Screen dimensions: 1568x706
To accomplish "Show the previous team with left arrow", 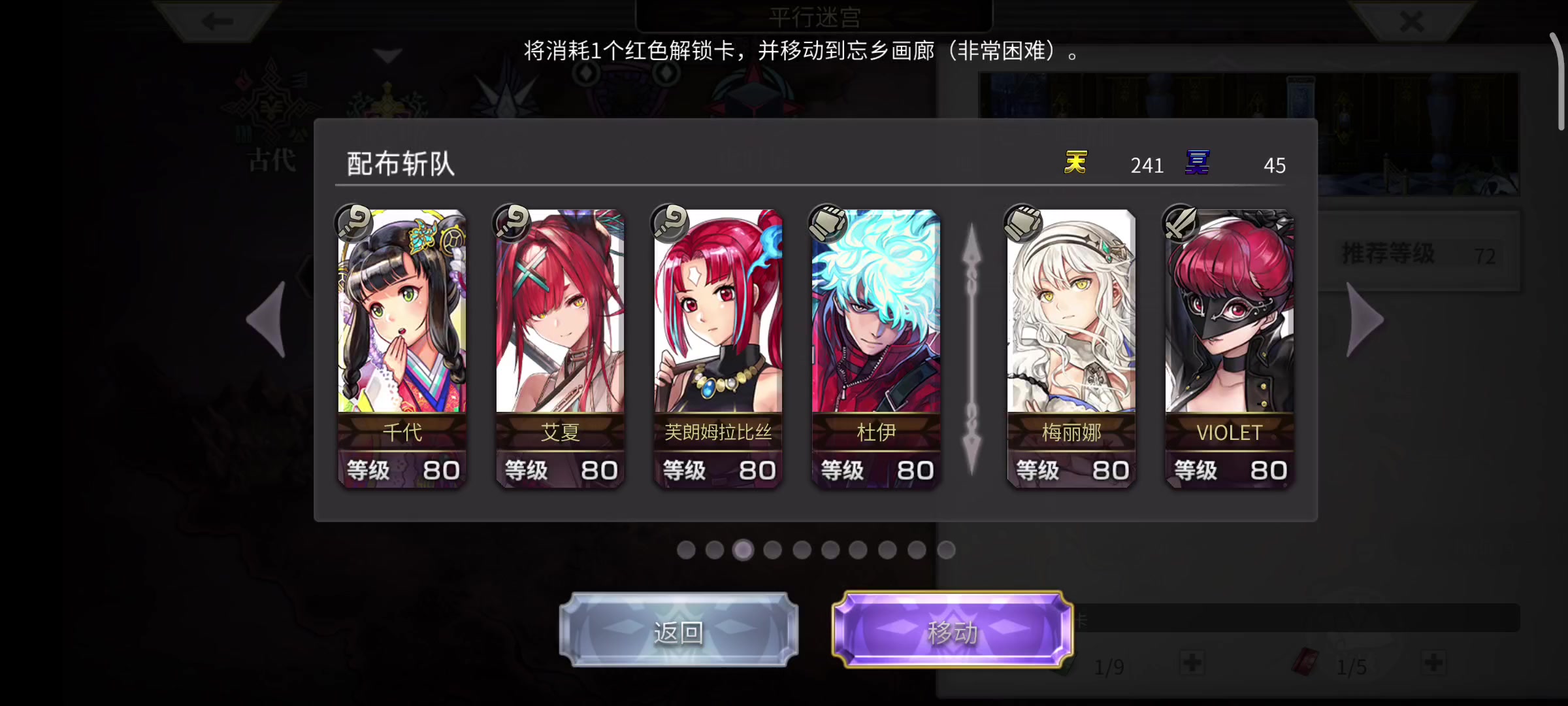I will click(x=267, y=320).
